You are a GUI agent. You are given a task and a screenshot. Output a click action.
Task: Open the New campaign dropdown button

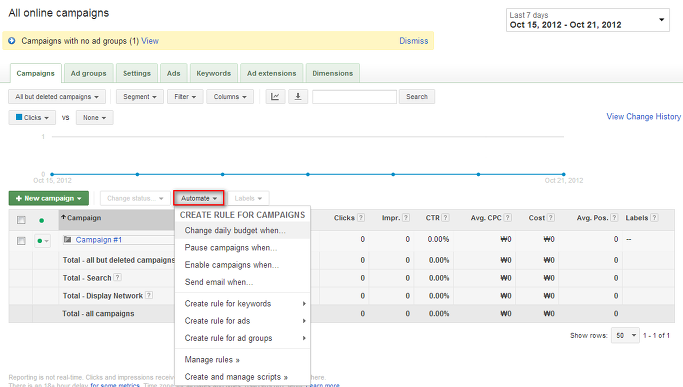[49, 198]
